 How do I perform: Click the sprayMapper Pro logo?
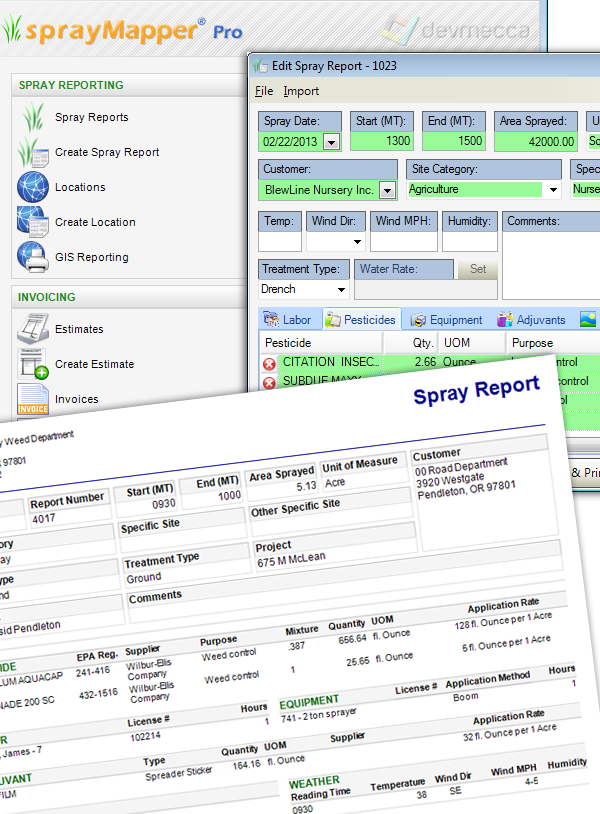click(x=122, y=30)
